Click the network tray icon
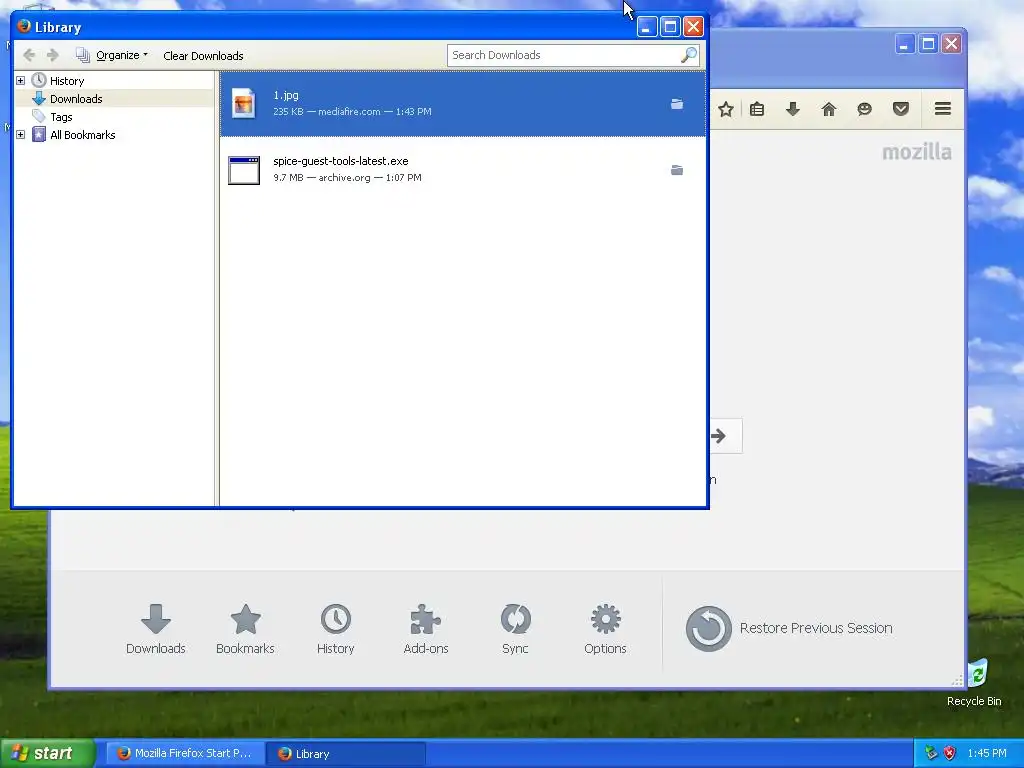This screenshot has height=768, width=1024. tap(931, 753)
